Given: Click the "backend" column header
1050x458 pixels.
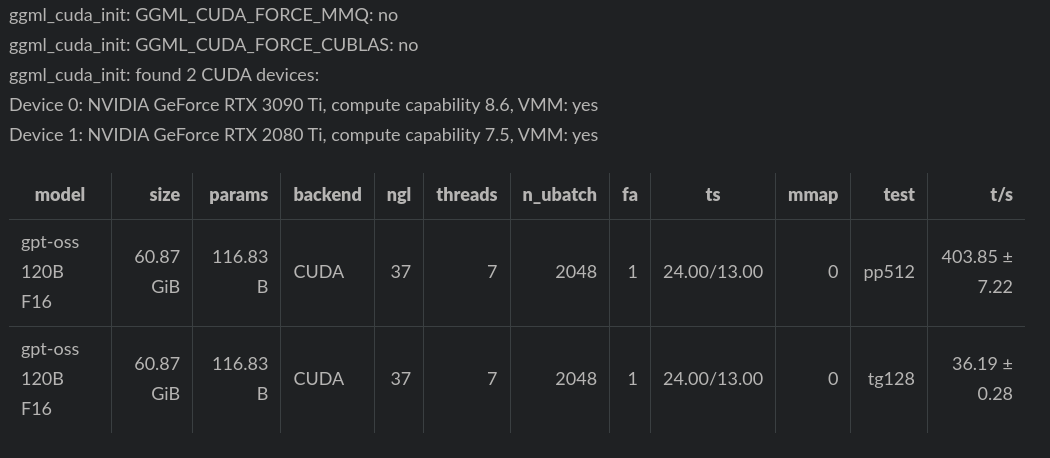Looking at the screenshot, I should (327, 195).
